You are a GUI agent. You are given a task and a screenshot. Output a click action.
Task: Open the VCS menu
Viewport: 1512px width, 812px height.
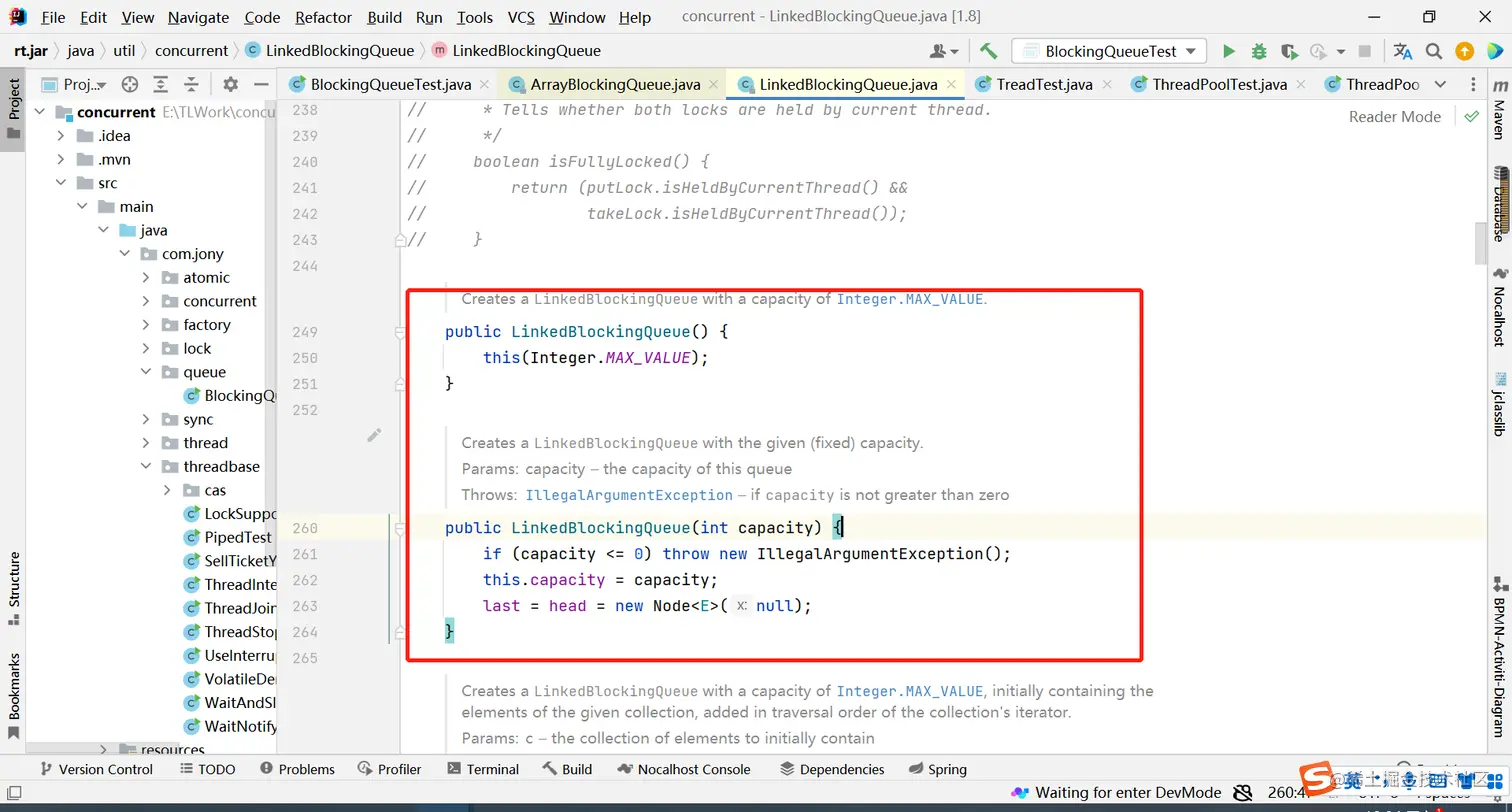point(520,17)
